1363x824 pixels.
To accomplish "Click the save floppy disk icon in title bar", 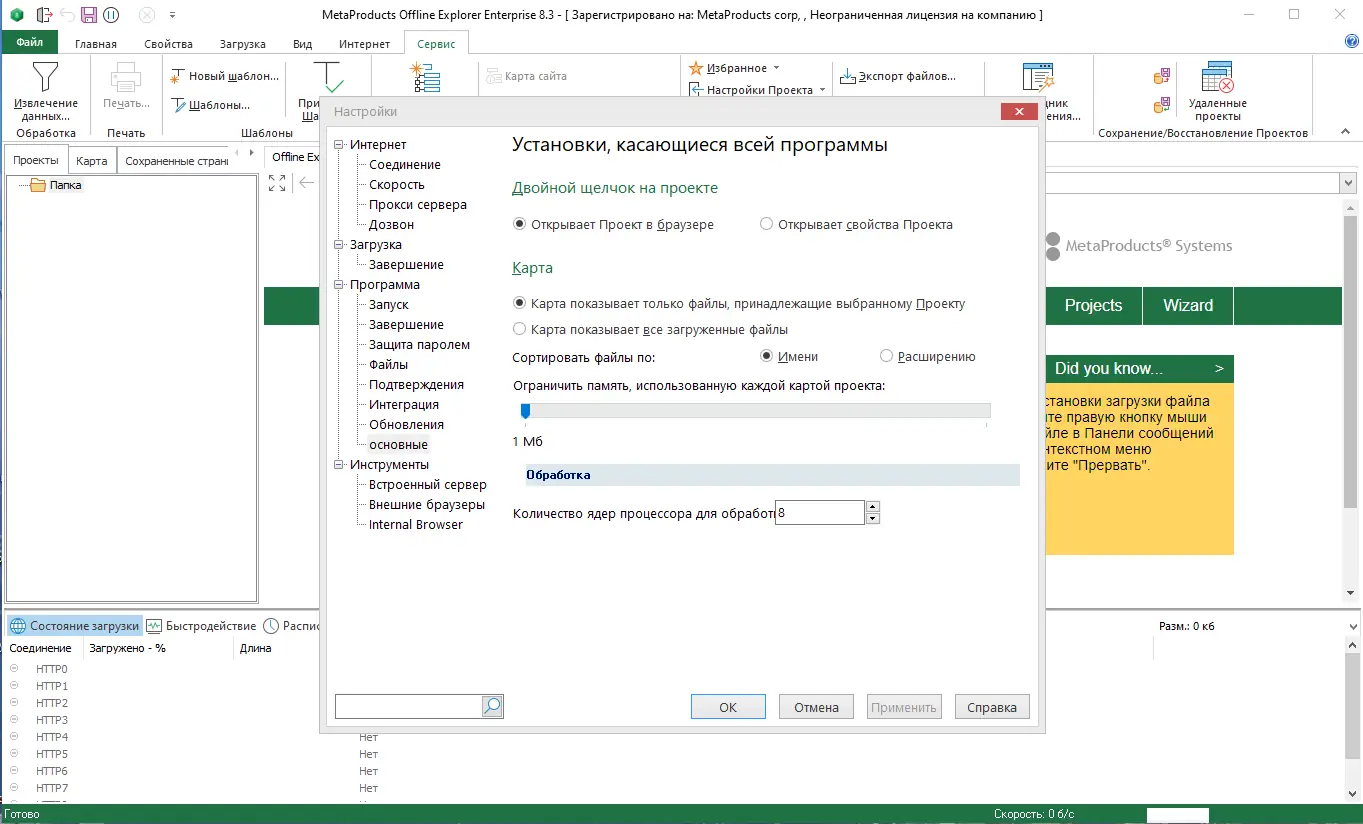I will tap(89, 15).
